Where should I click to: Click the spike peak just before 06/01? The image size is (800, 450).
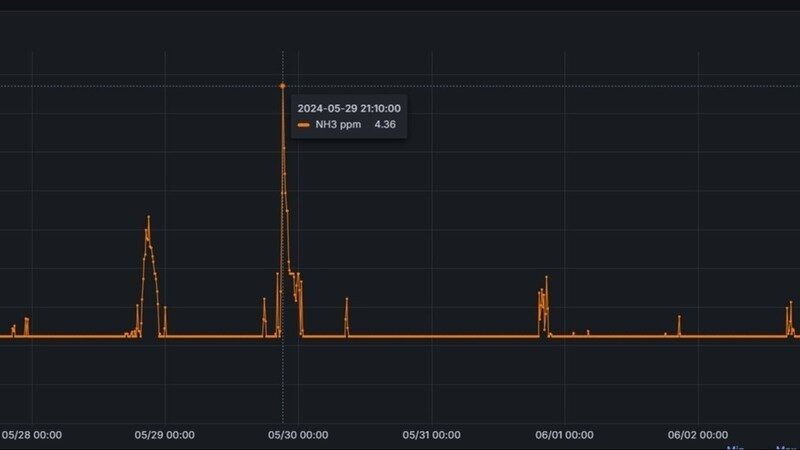(x=546, y=277)
